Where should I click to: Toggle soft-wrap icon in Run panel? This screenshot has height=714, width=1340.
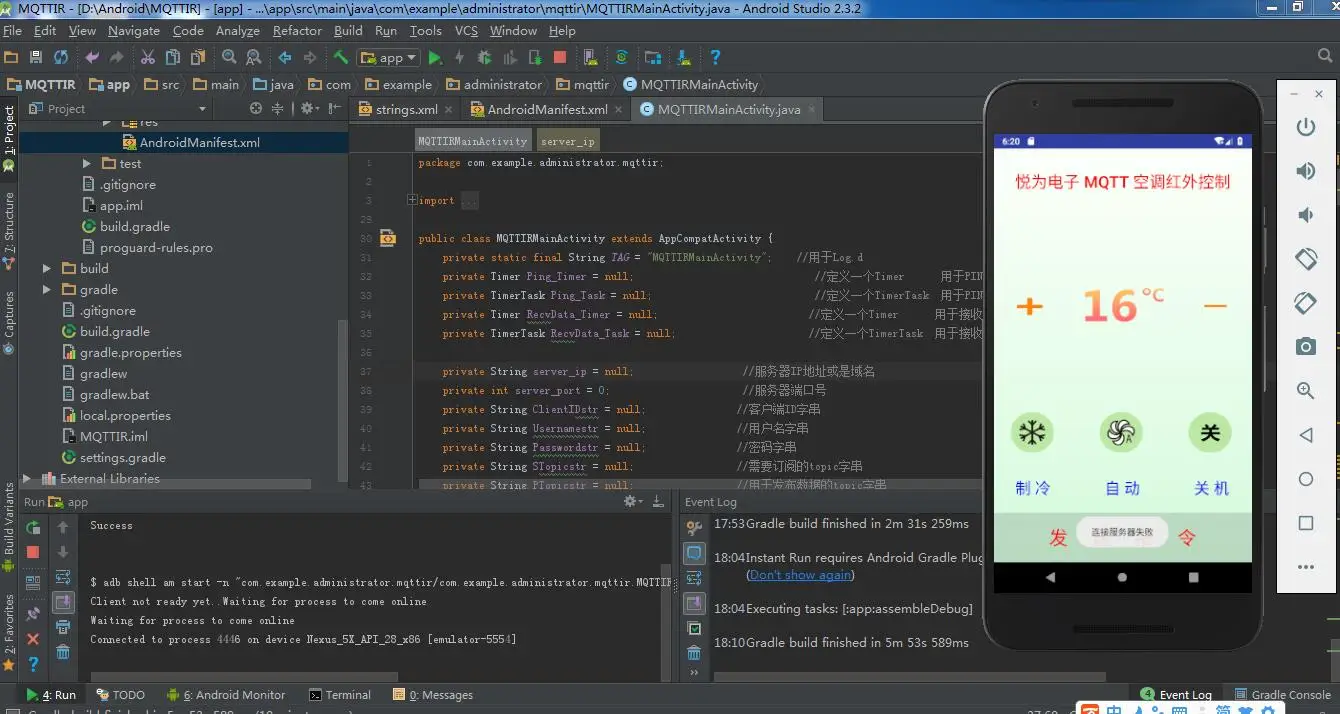tap(63, 577)
